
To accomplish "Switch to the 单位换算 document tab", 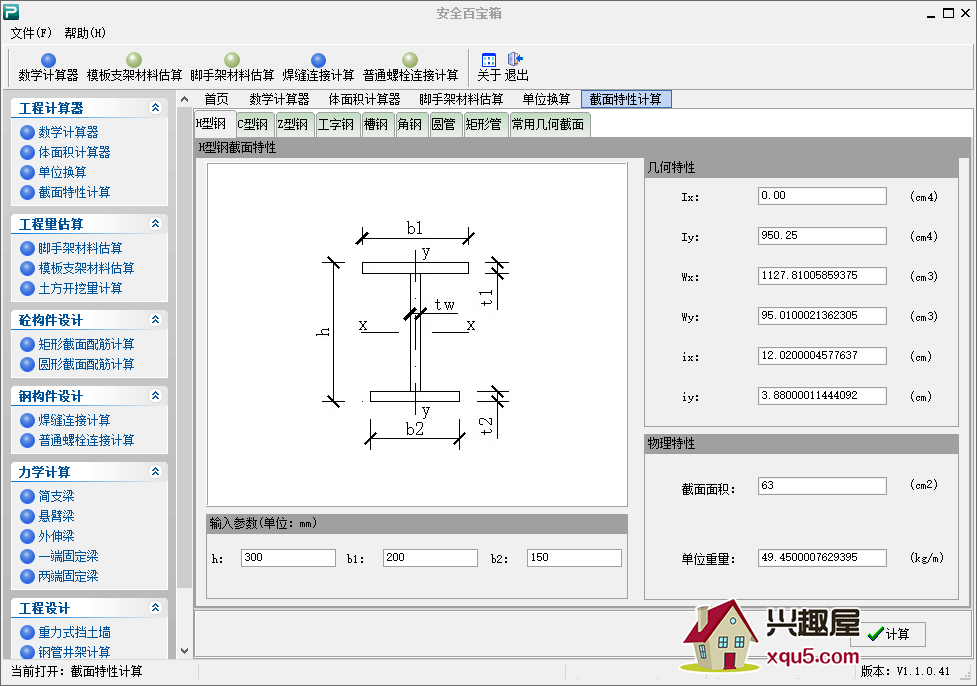I will click(x=546, y=99).
